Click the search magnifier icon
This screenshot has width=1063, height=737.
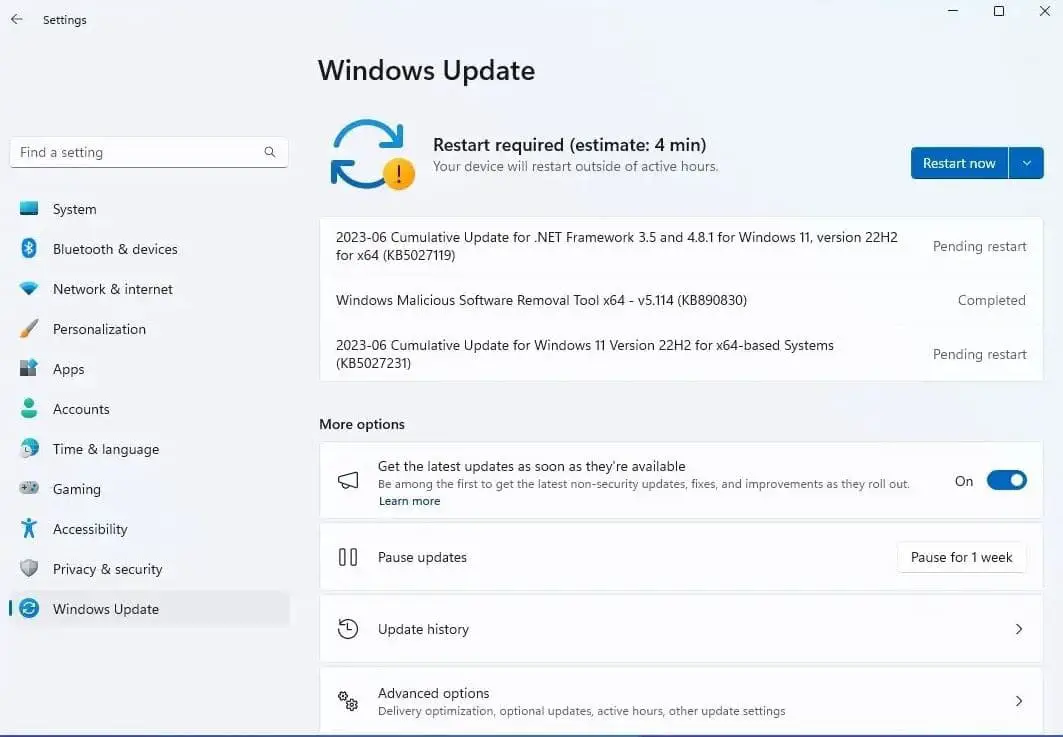tap(270, 153)
